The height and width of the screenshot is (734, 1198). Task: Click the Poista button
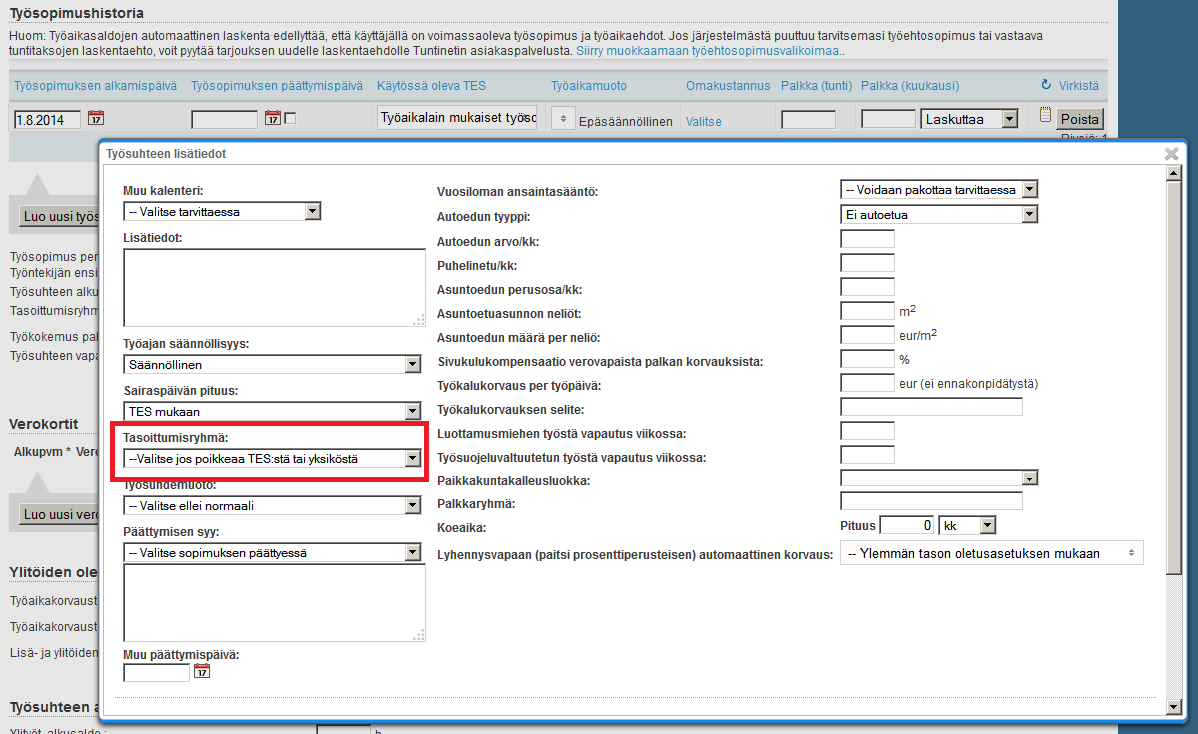tap(1079, 119)
